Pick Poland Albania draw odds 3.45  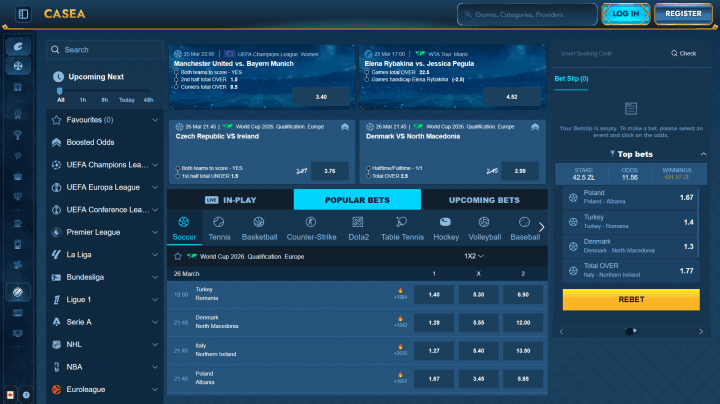478,379
